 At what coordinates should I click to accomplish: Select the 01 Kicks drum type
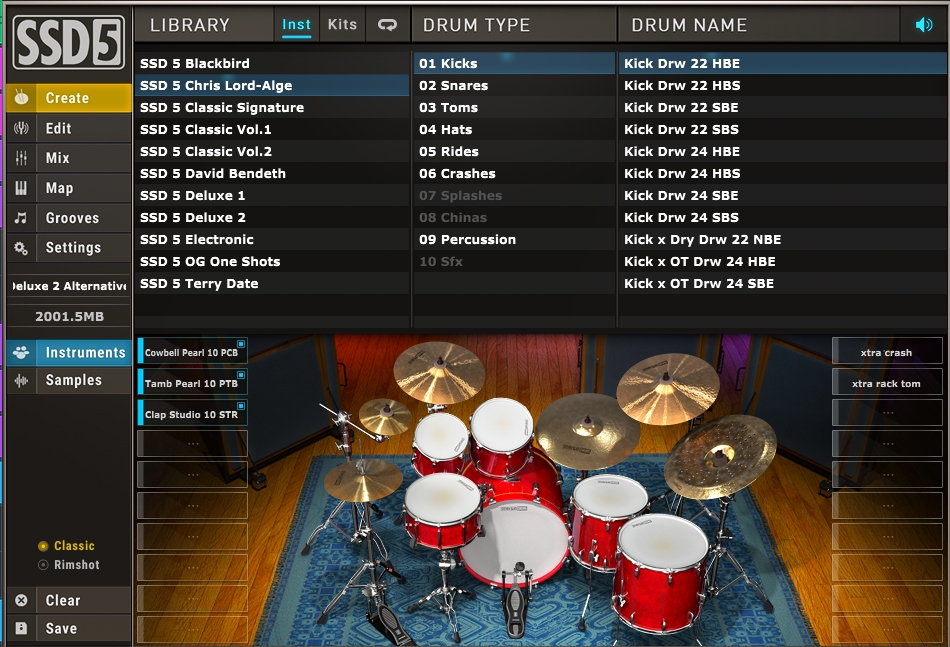pos(514,63)
